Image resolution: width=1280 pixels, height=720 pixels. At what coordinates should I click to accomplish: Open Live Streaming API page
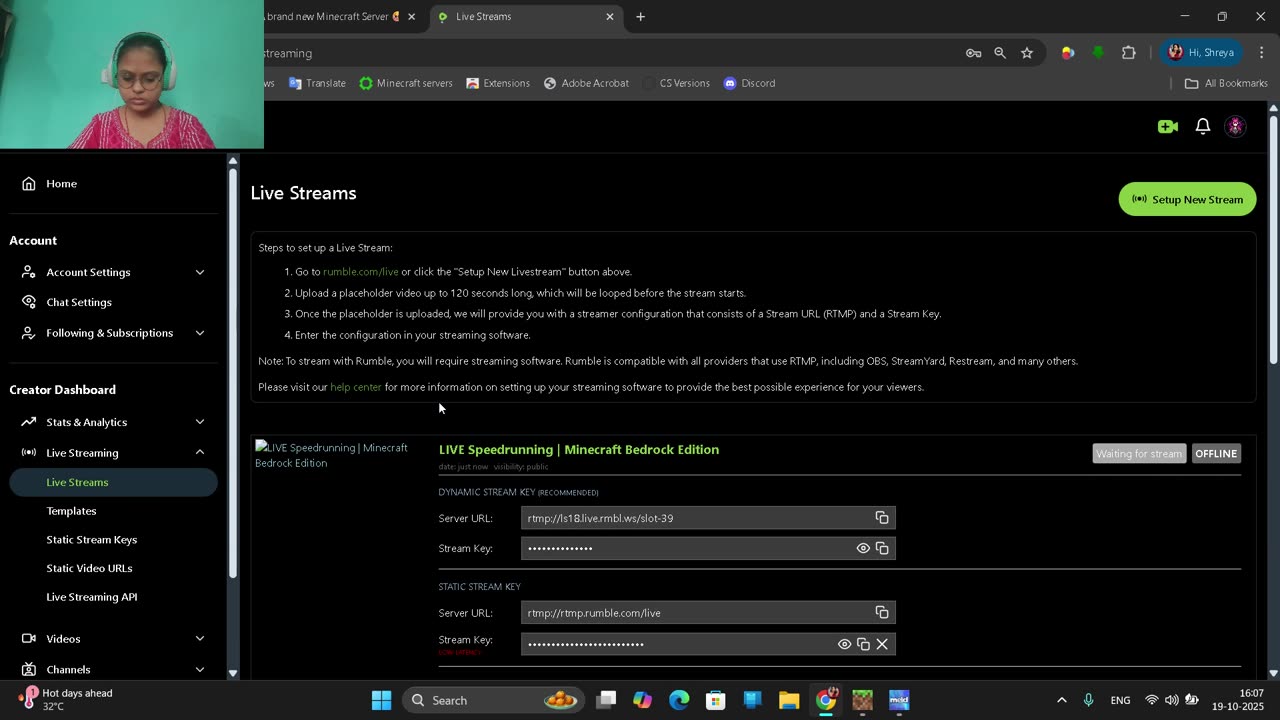pos(91,597)
